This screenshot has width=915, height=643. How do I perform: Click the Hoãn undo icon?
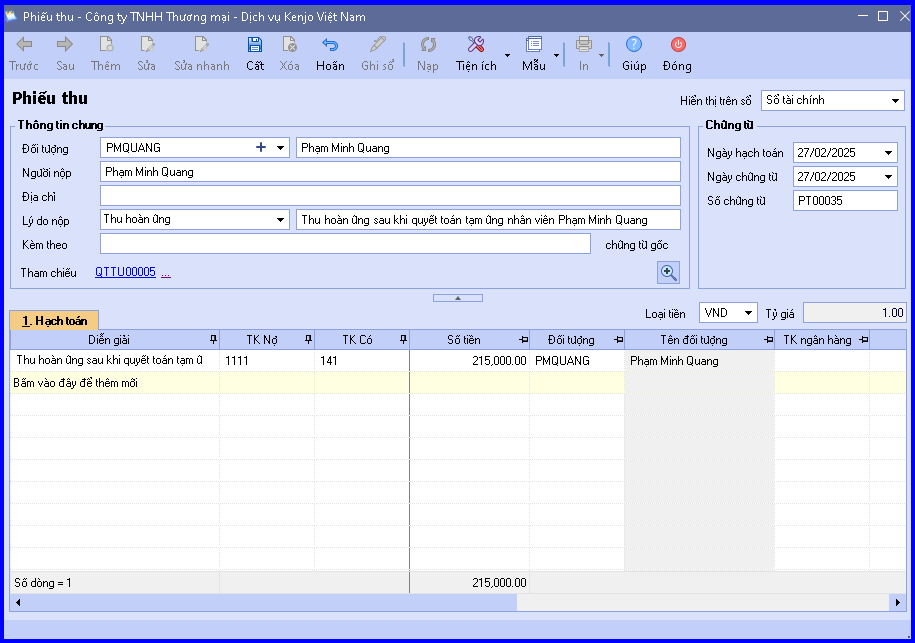(330, 45)
